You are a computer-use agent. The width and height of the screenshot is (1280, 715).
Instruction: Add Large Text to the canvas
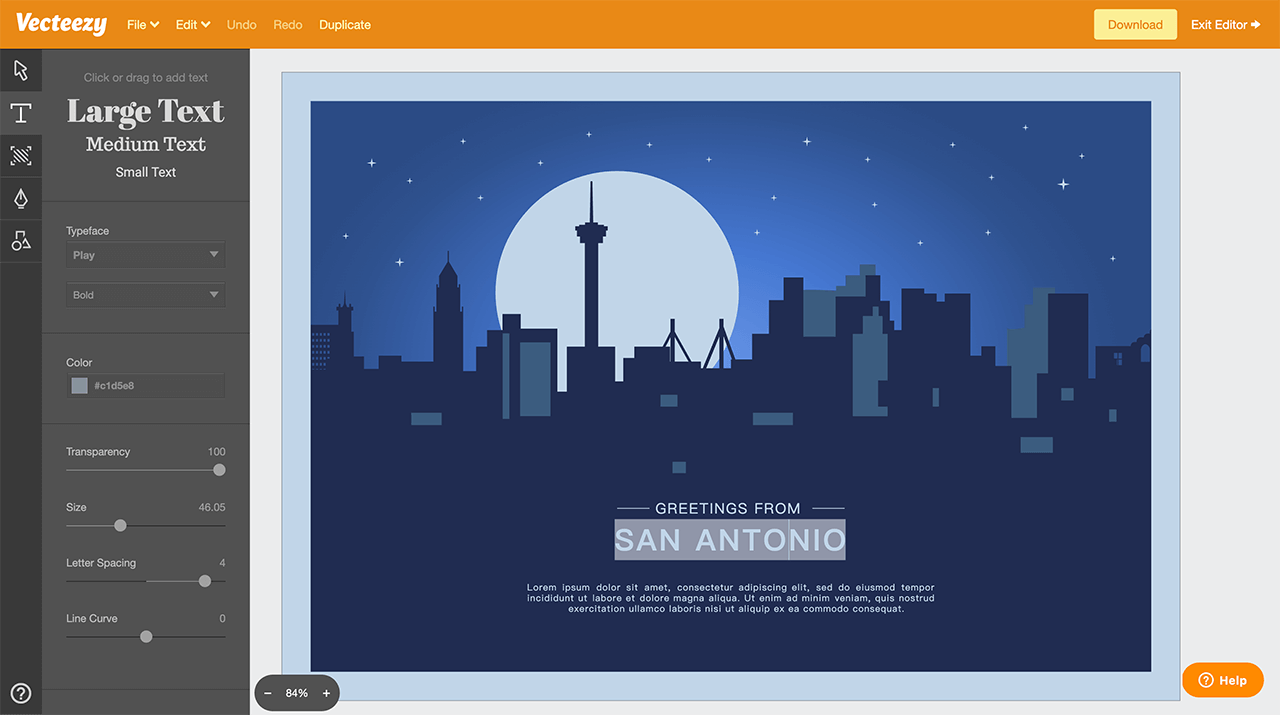click(x=145, y=112)
